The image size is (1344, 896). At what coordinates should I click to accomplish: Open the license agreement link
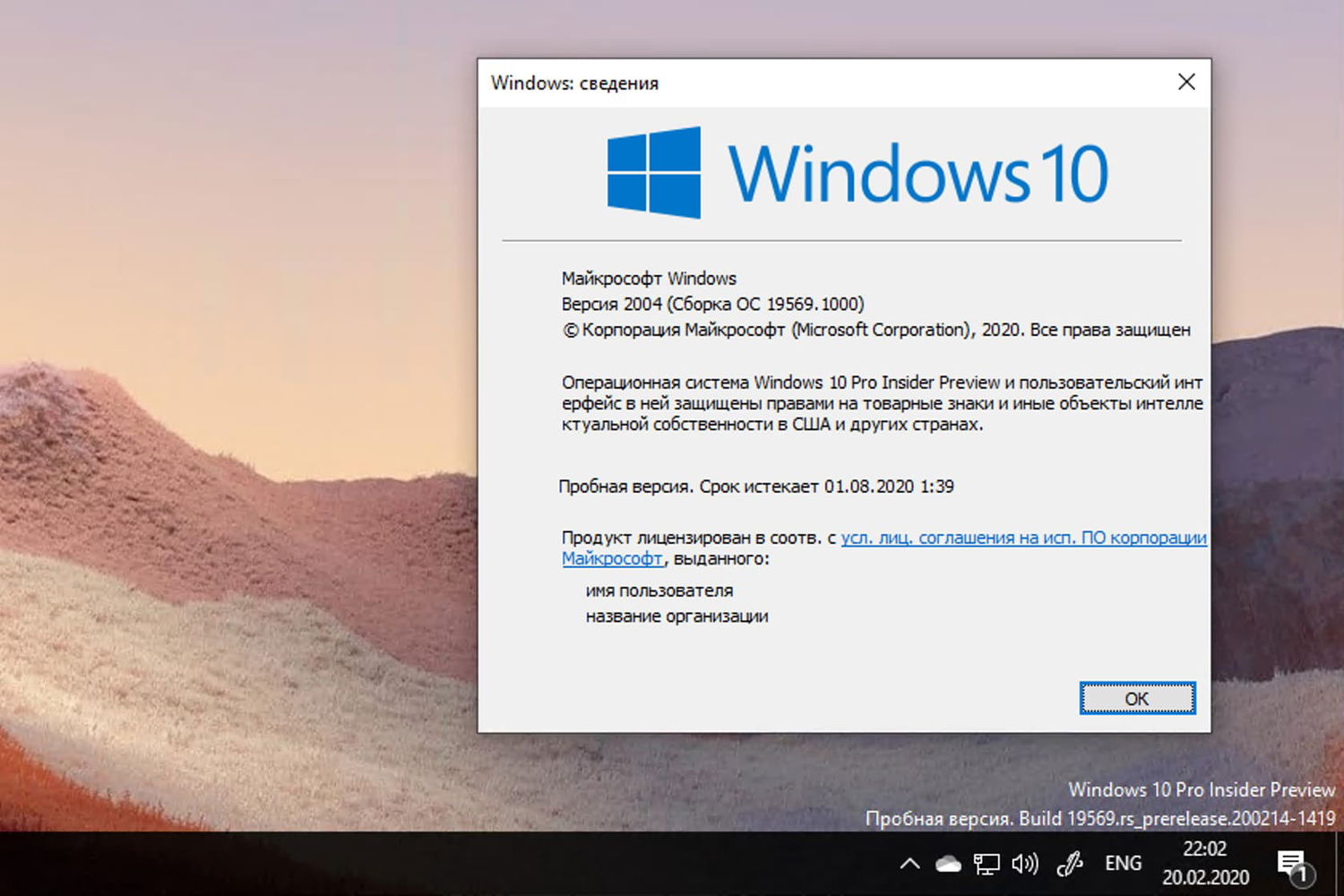pos(1023,538)
